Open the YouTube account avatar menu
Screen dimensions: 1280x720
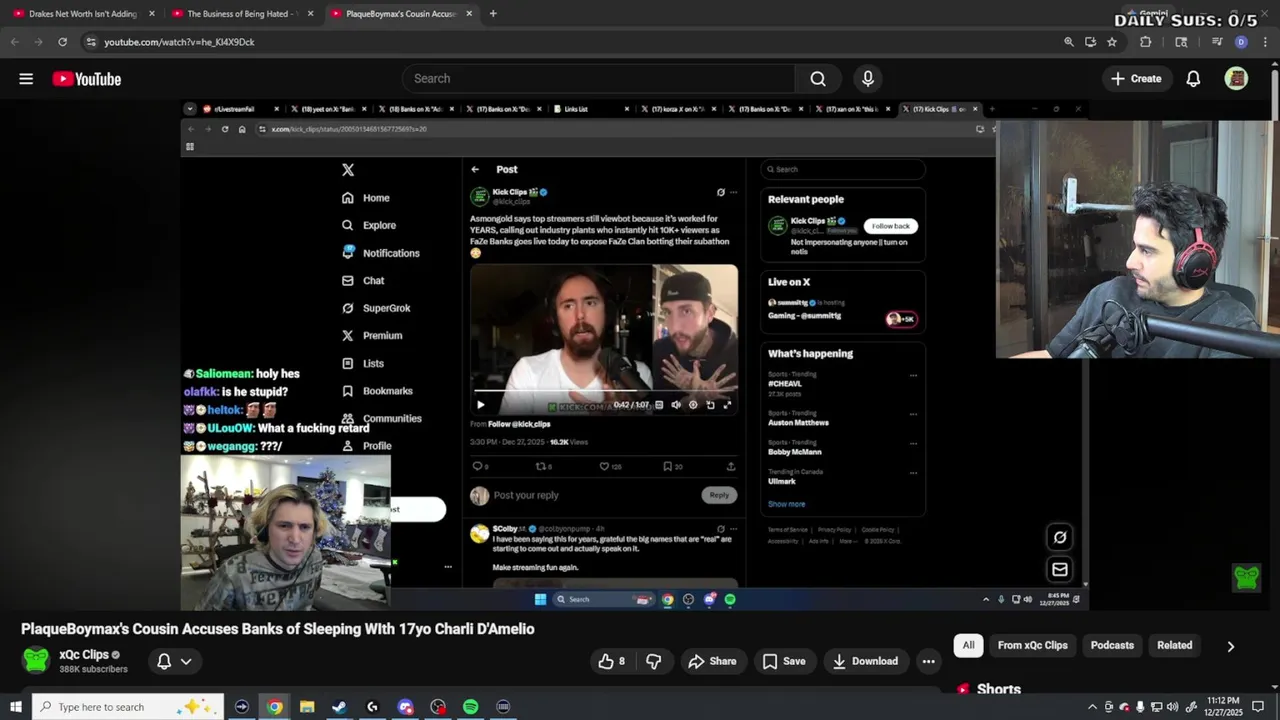coord(1236,79)
